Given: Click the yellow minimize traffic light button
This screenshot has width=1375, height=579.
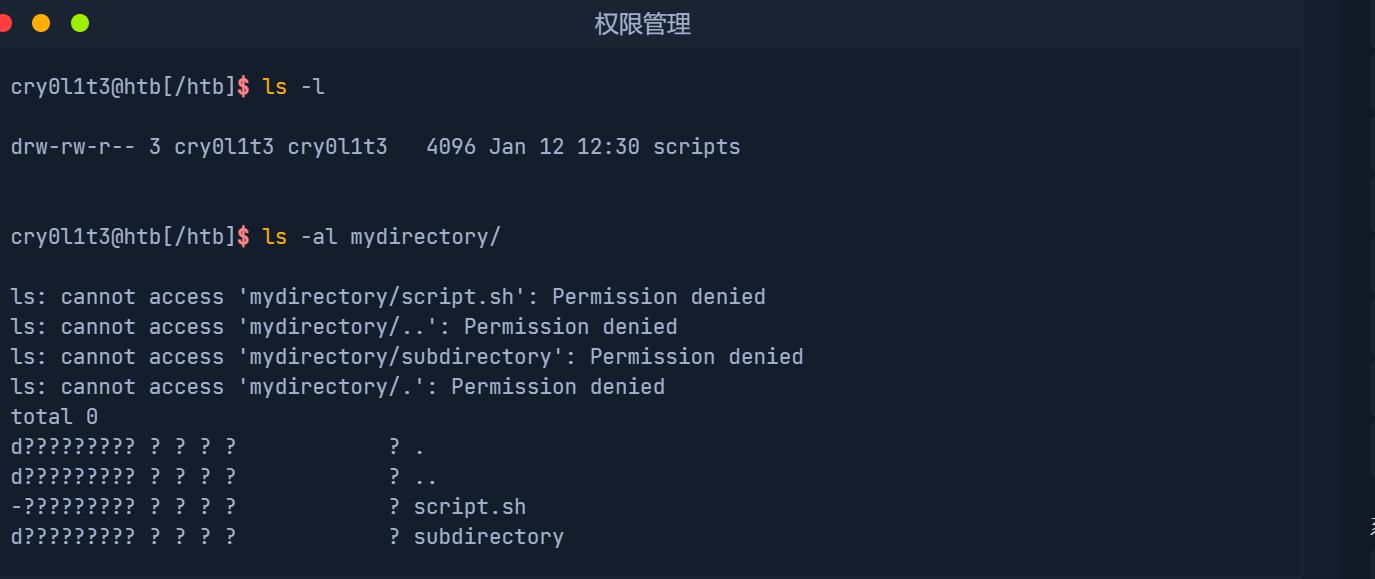Looking at the screenshot, I should pyautogui.click(x=41, y=22).
